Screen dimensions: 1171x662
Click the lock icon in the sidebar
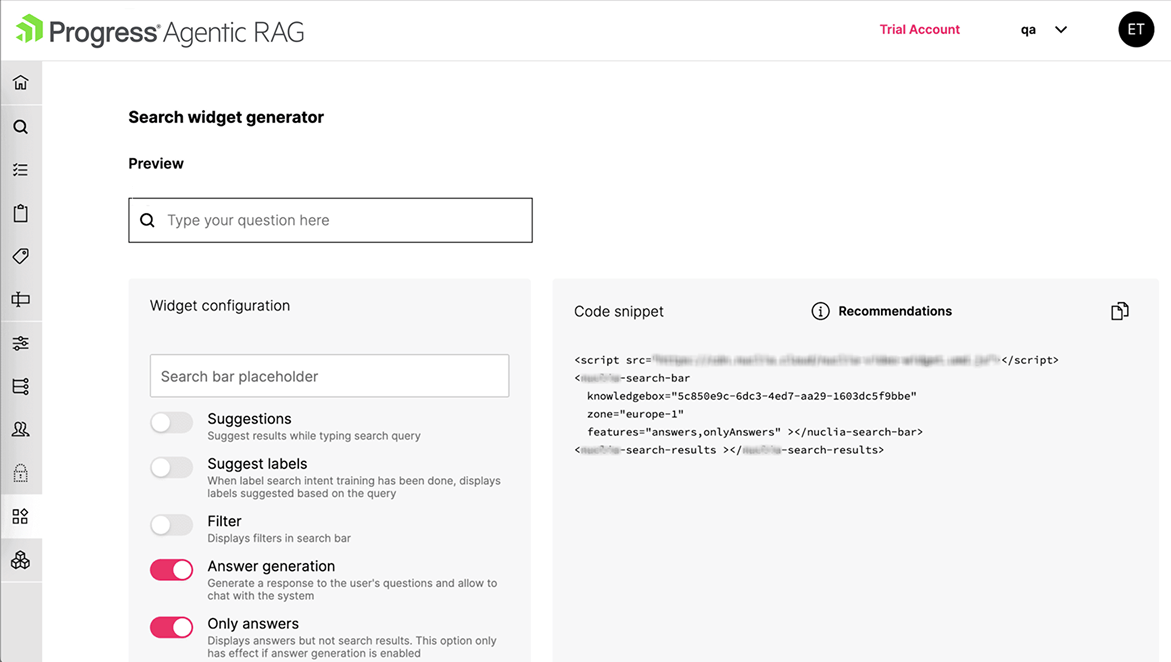[x=21, y=471]
